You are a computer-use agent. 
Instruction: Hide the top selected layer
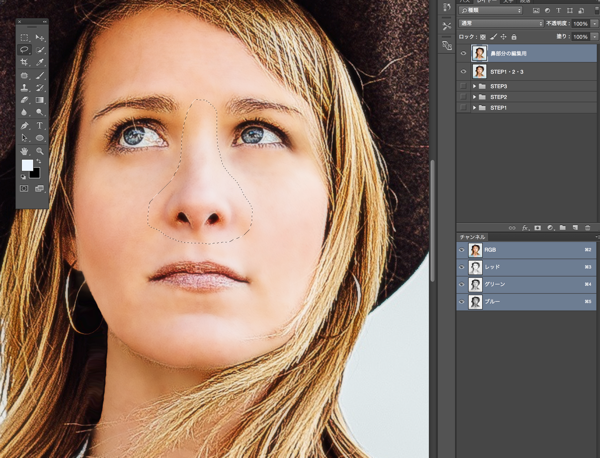[x=463, y=53]
